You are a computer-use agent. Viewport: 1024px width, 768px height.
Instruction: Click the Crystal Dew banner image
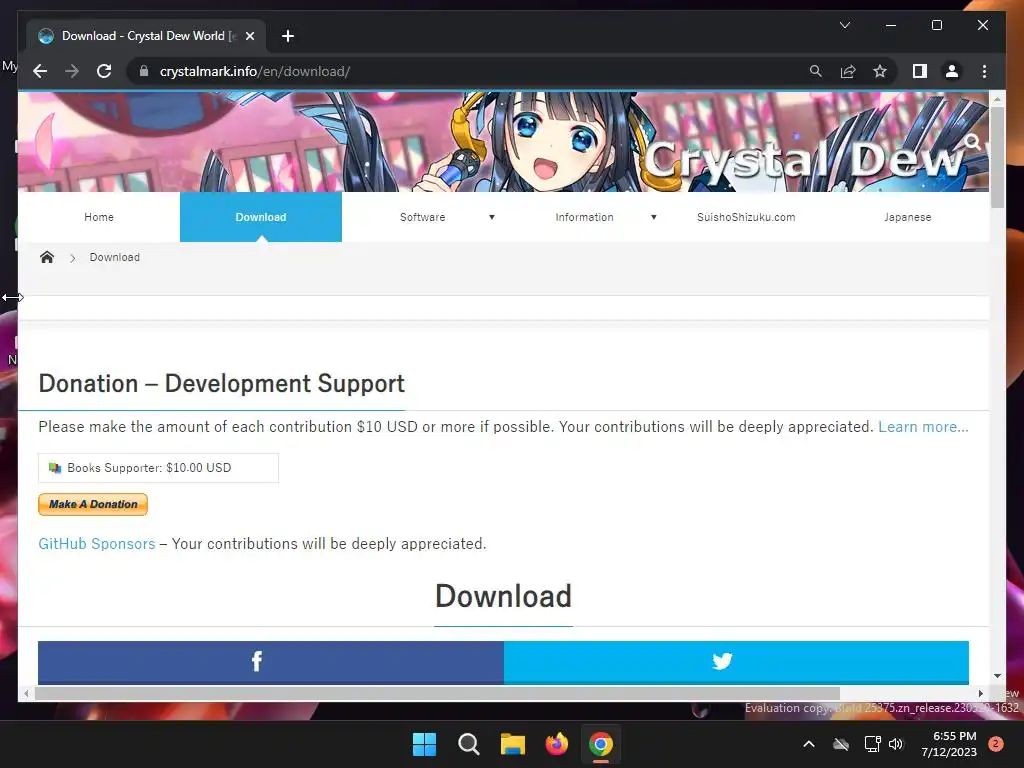[x=503, y=142]
